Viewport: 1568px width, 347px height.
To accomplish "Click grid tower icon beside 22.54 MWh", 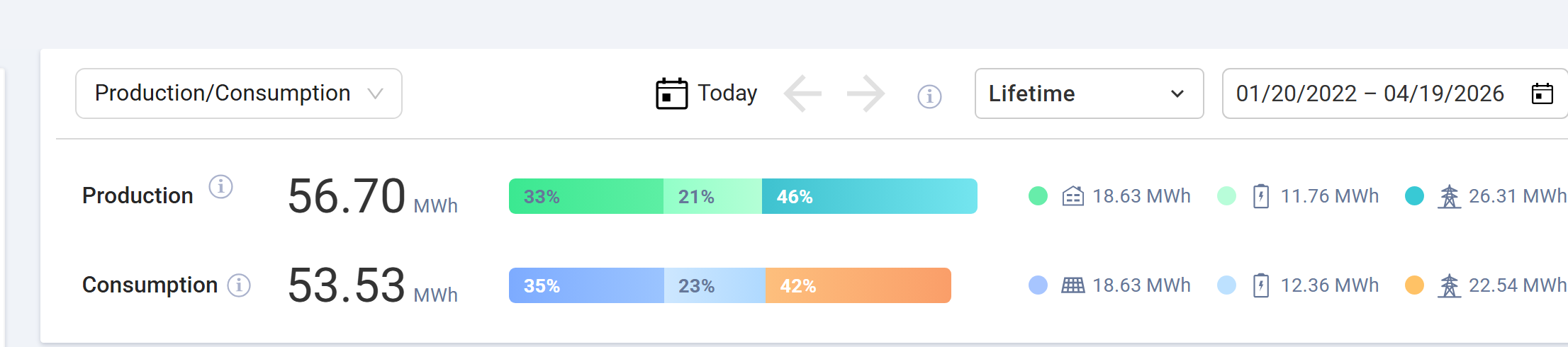I will [1449, 285].
